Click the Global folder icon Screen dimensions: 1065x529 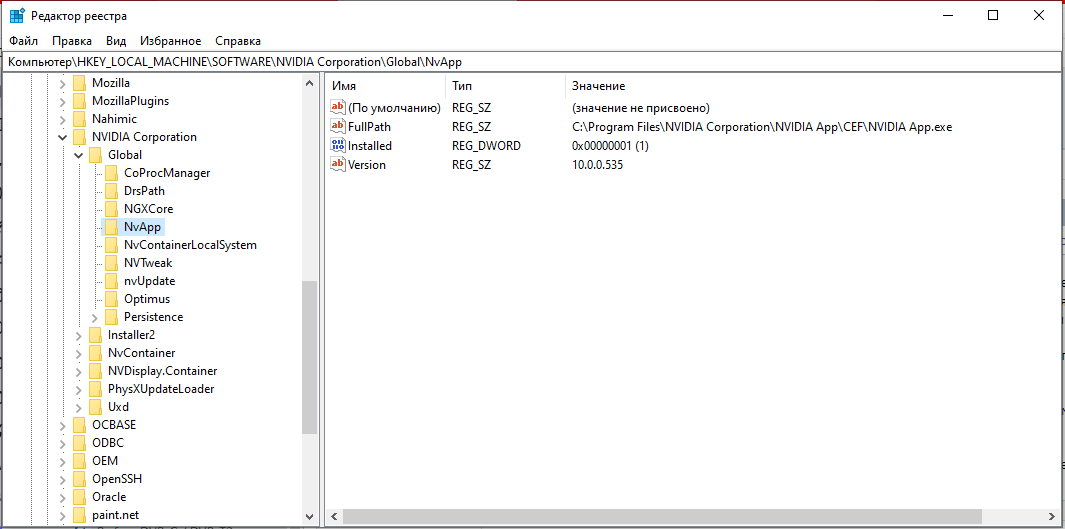click(x=96, y=155)
